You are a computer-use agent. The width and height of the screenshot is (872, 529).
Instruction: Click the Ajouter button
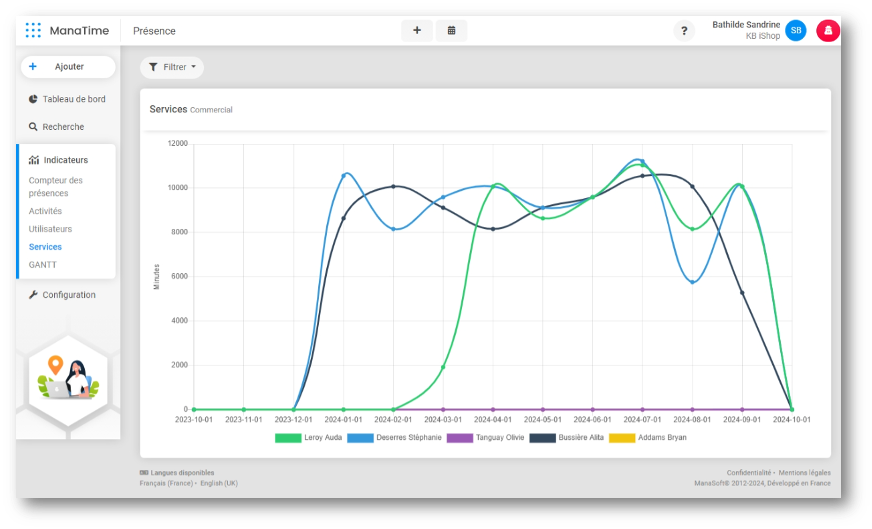pyautogui.click(x=68, y=67)
